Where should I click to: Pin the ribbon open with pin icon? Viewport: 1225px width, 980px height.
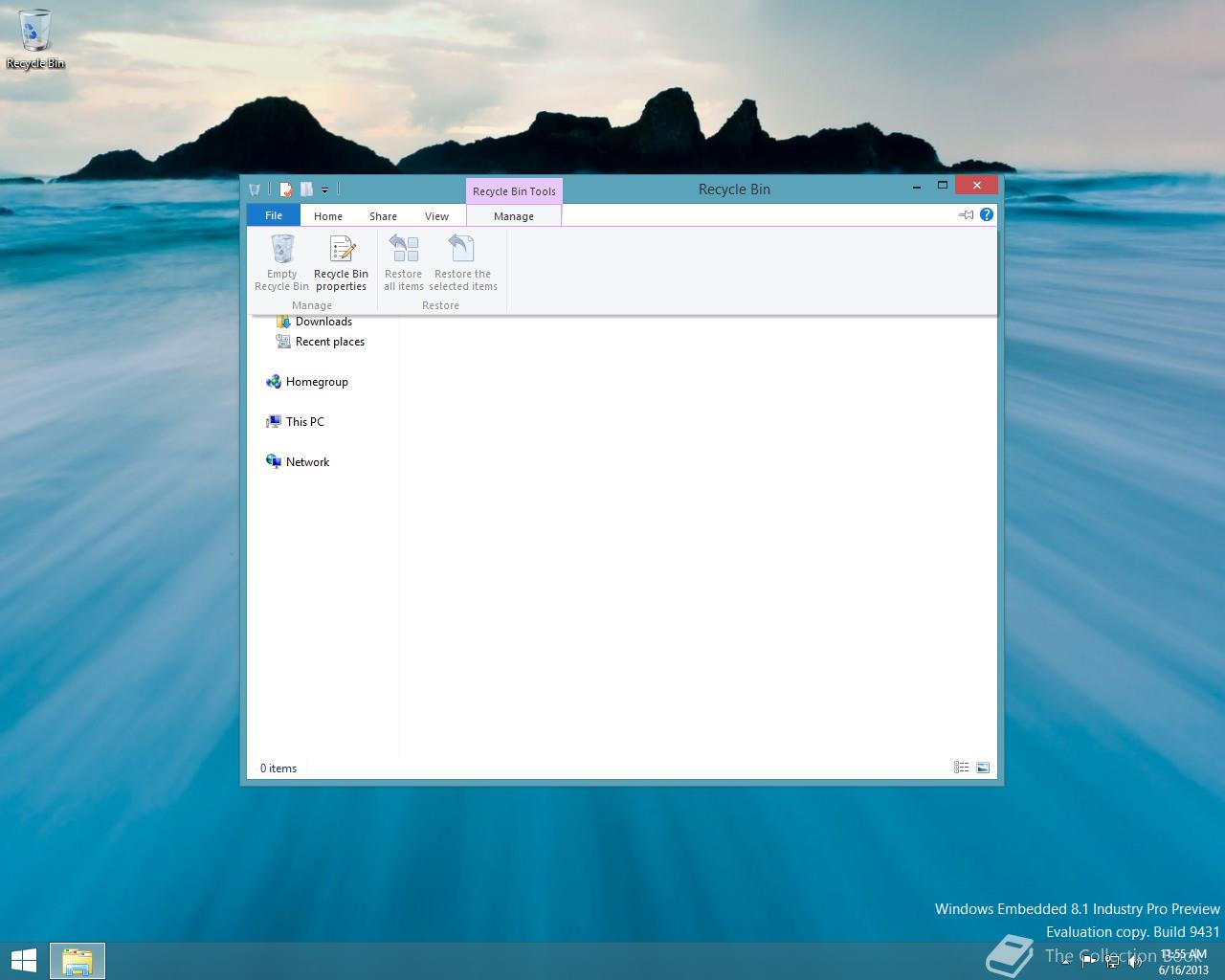pos(966,214)
